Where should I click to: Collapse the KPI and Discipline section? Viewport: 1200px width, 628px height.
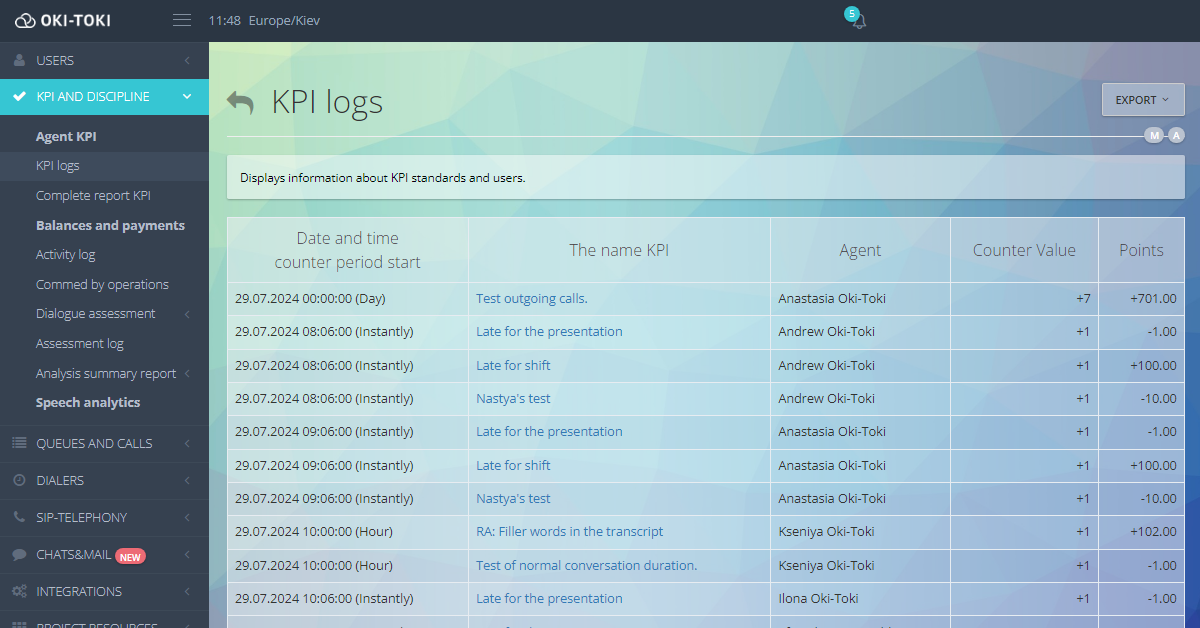pyautogui.click(x=187, y=97)
